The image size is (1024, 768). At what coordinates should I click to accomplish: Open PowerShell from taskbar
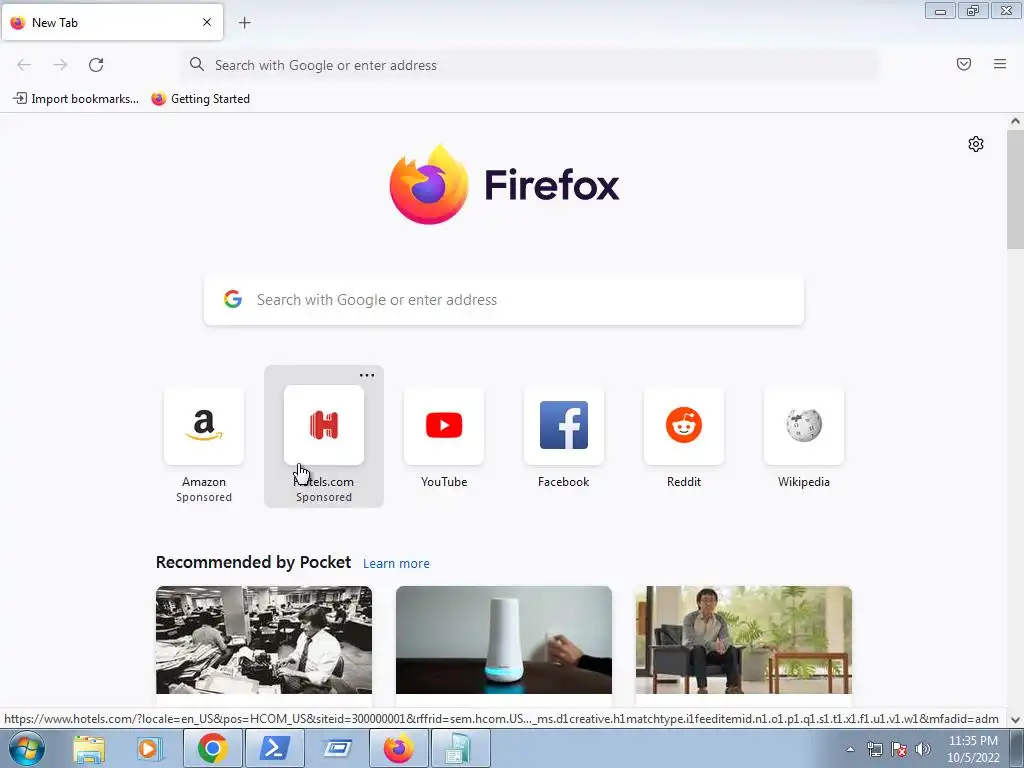pos(274,748)
